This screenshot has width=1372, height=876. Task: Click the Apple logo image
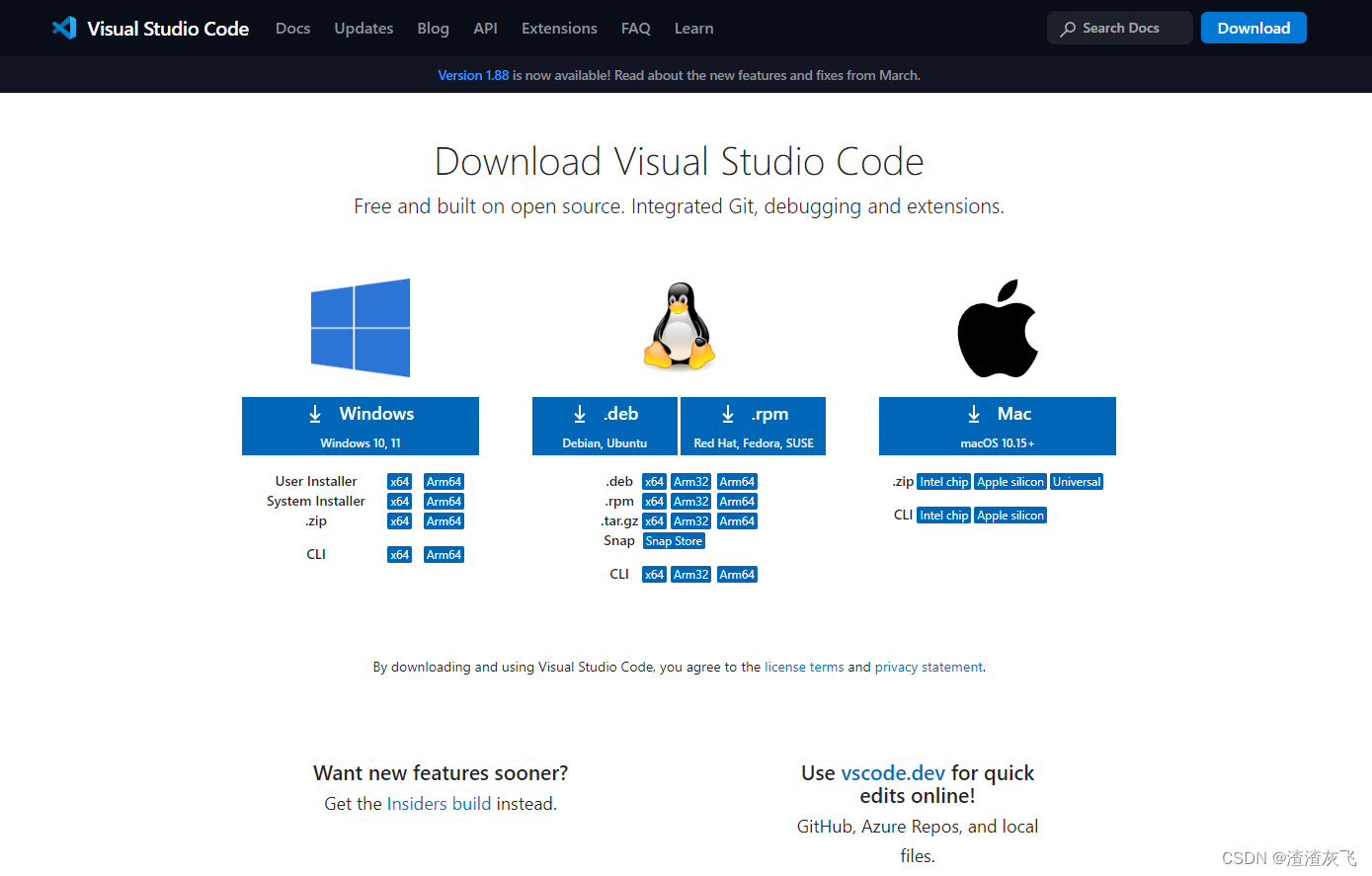tap(998, 328)
